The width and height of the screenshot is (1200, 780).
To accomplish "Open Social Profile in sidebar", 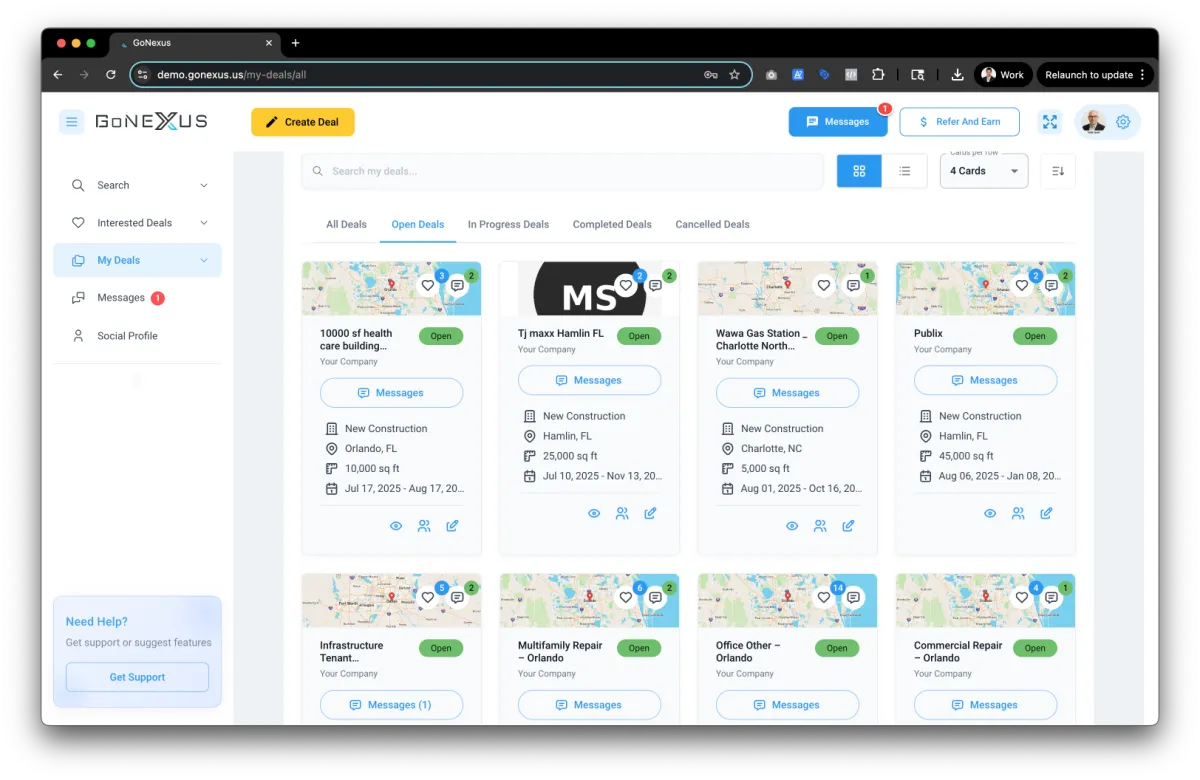I will 138,336.
